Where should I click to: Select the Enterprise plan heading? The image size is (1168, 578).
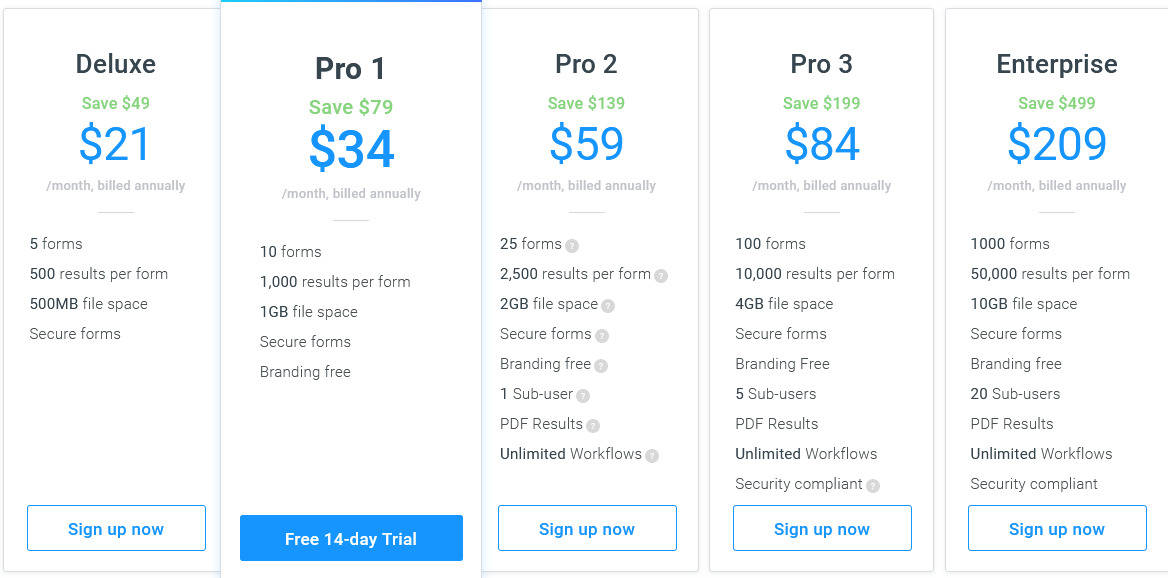1056,64
